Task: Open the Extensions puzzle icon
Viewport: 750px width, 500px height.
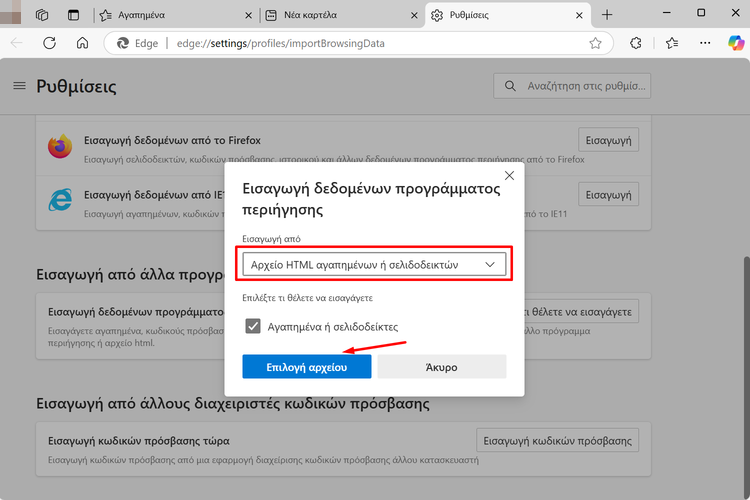Action: click(x=636, y=44)
